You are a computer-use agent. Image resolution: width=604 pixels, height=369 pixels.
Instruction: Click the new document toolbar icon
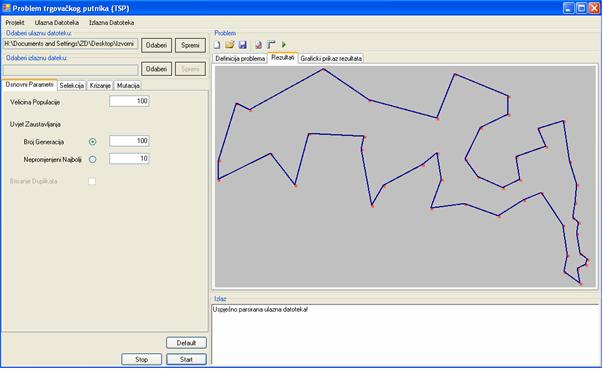click(217, 45)
